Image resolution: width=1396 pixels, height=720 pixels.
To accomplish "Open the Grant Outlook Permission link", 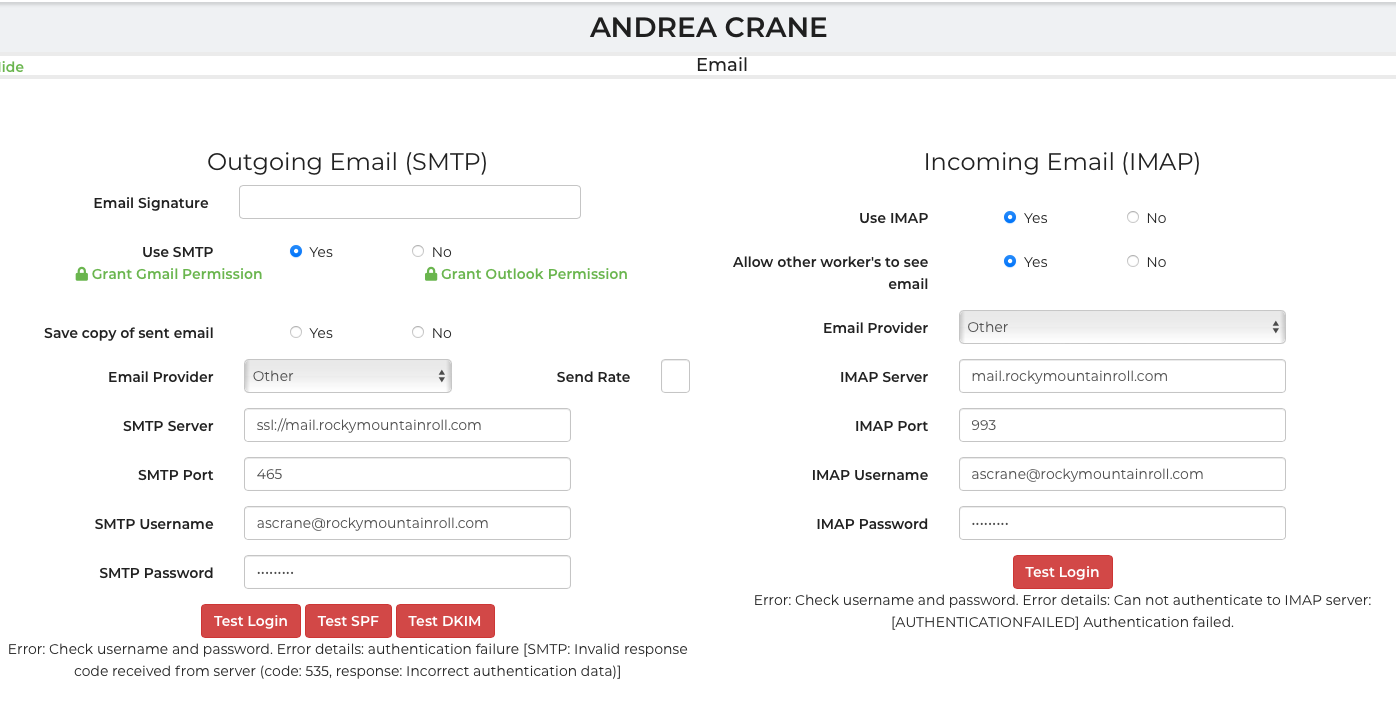I will pos(534,274).
